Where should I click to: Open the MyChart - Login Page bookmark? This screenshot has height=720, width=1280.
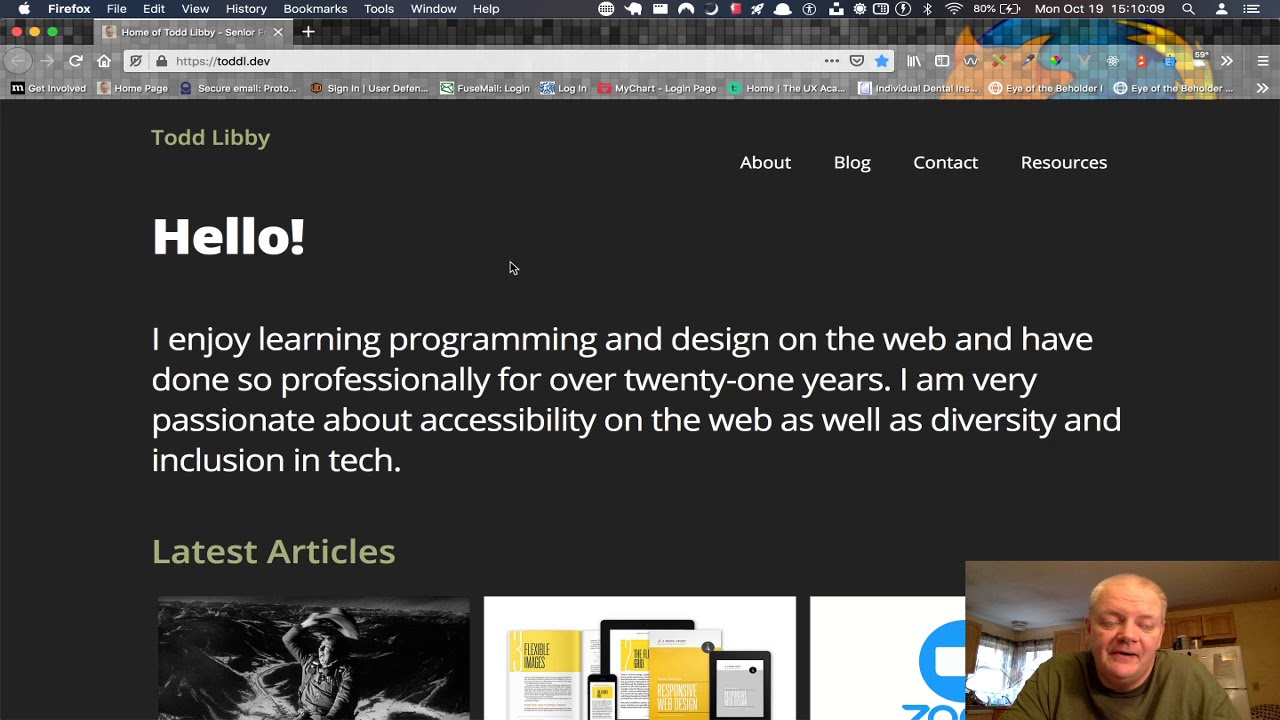pos(657,88)
